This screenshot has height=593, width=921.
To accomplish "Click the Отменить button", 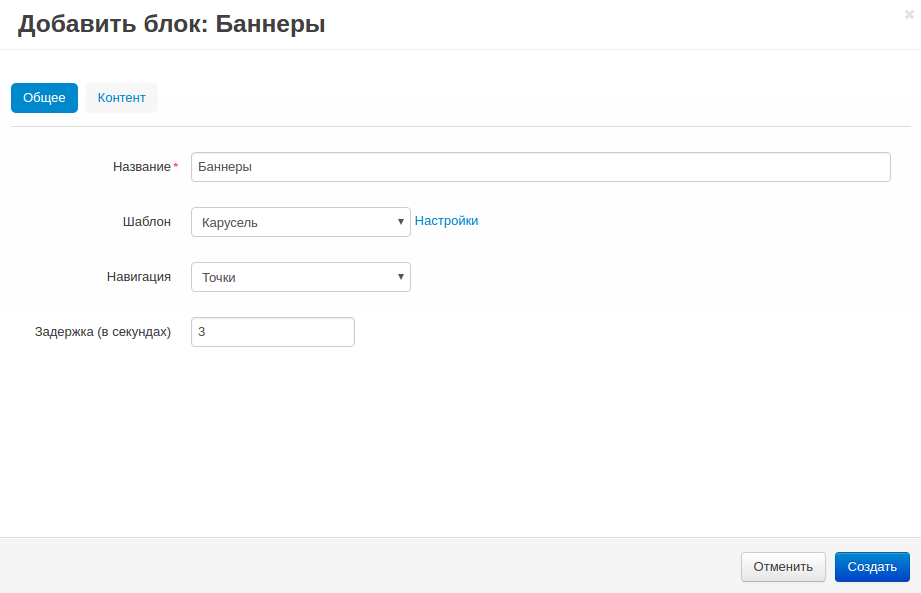I will (x=782, y=566).
